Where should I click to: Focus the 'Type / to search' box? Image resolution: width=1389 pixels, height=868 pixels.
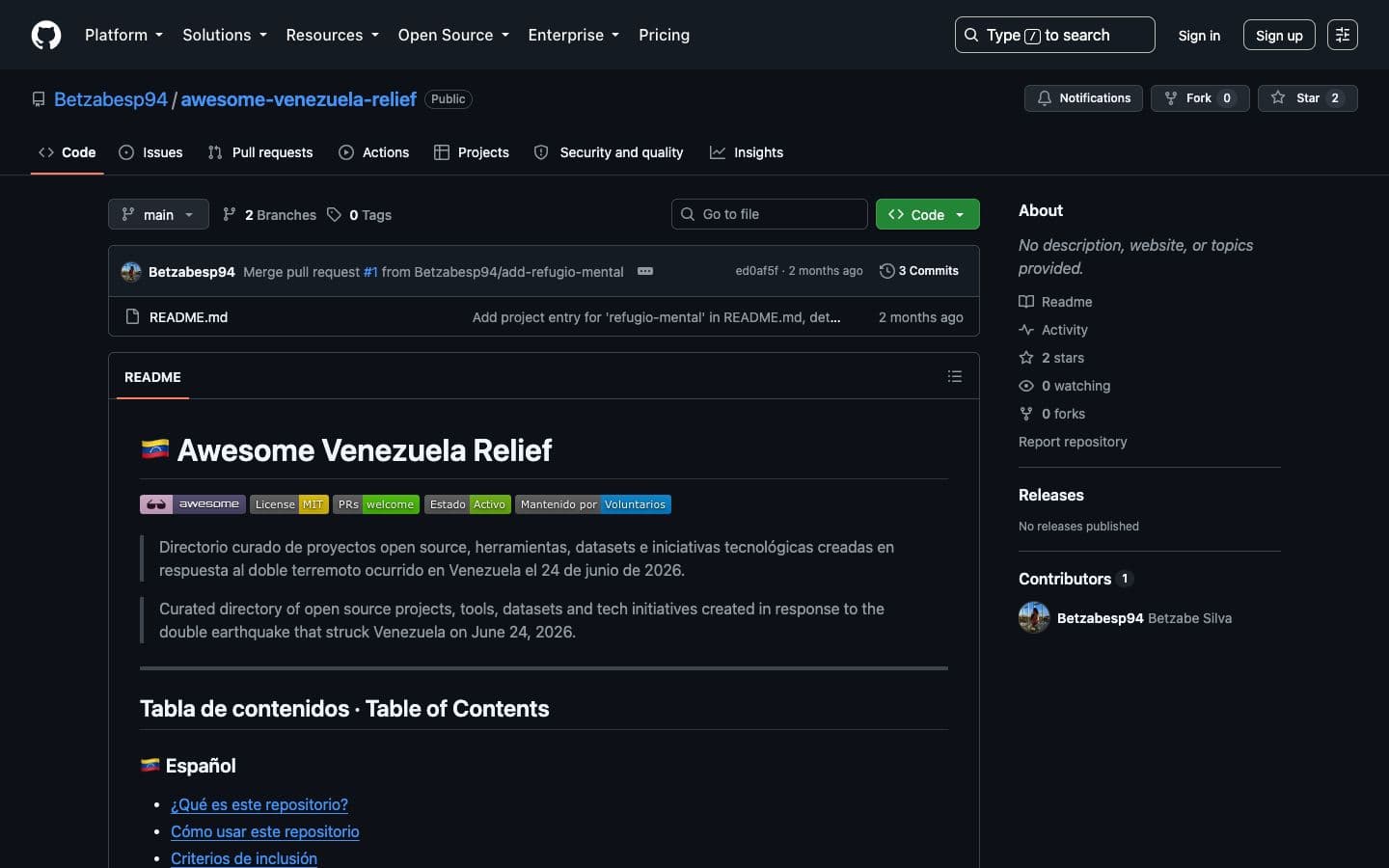(x=1054, y=35)
